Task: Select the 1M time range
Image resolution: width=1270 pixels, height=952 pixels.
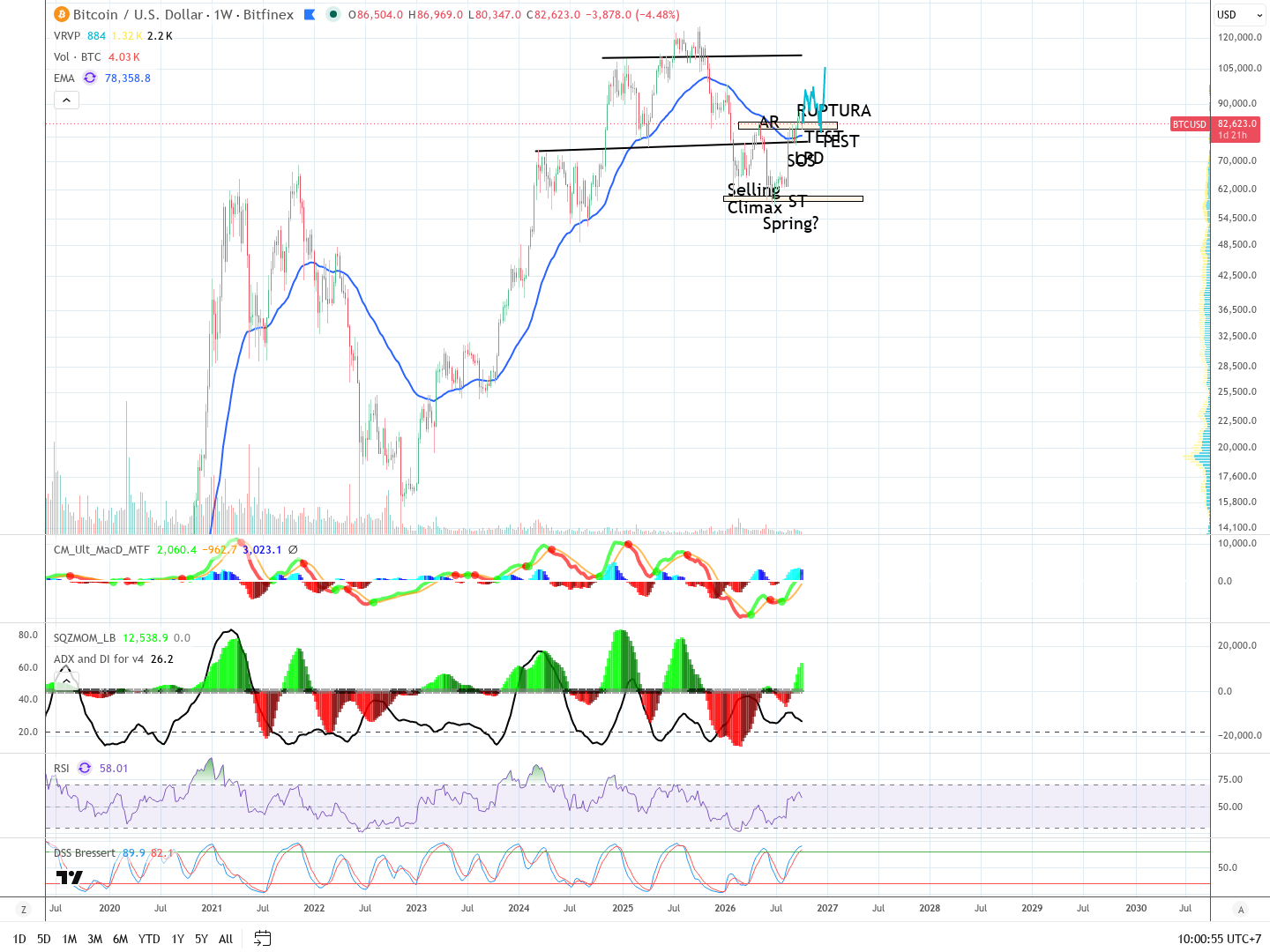Action: [x=70, y=939]
